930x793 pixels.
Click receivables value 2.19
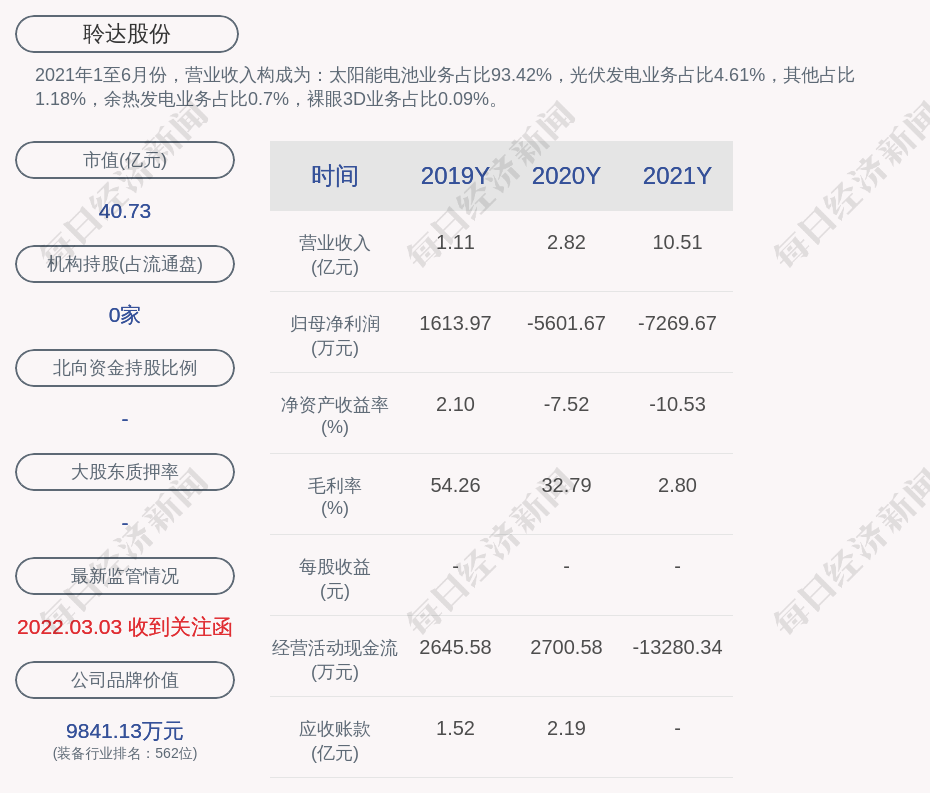click(x=566, y=728)
